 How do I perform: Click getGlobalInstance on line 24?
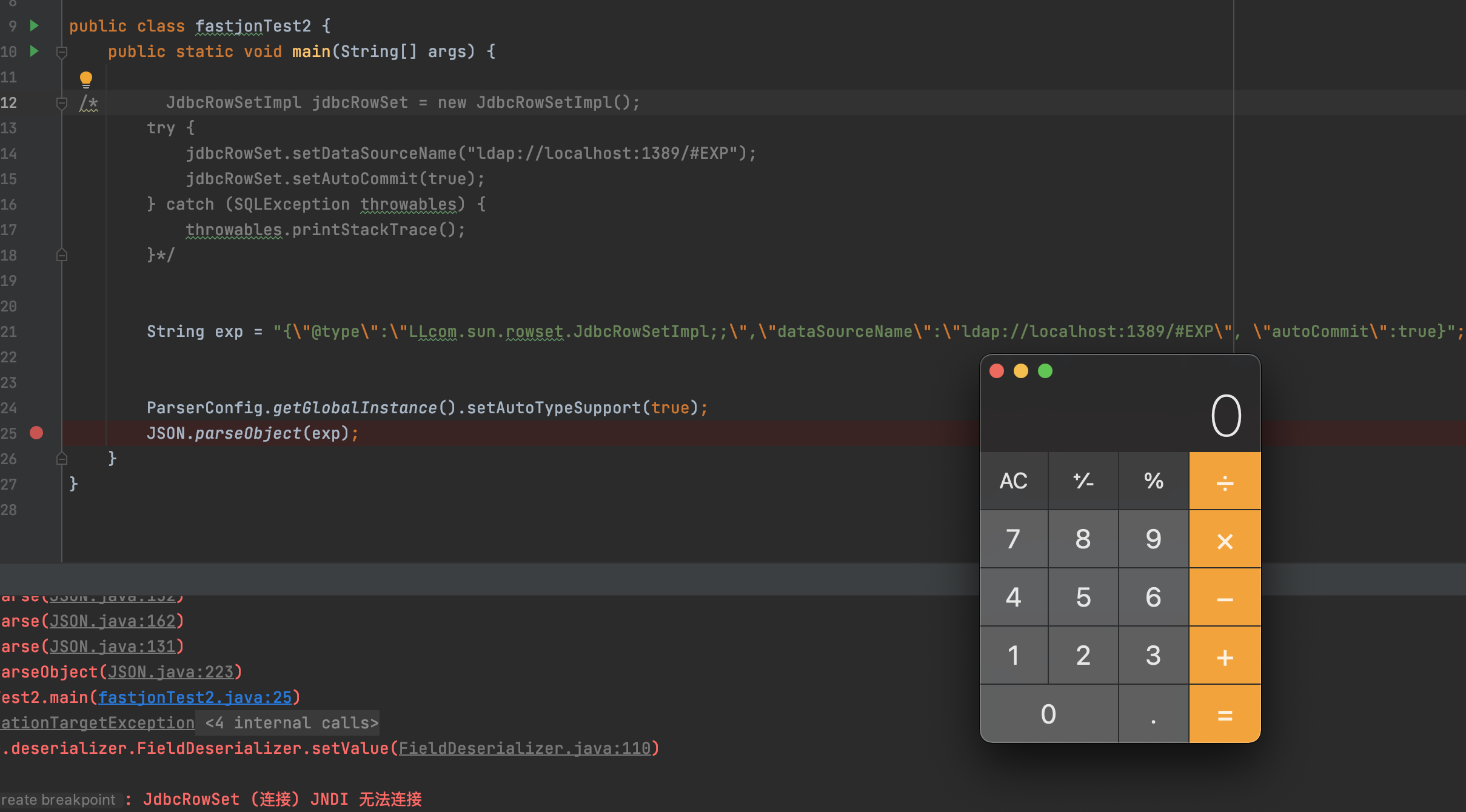coord(355,408)
